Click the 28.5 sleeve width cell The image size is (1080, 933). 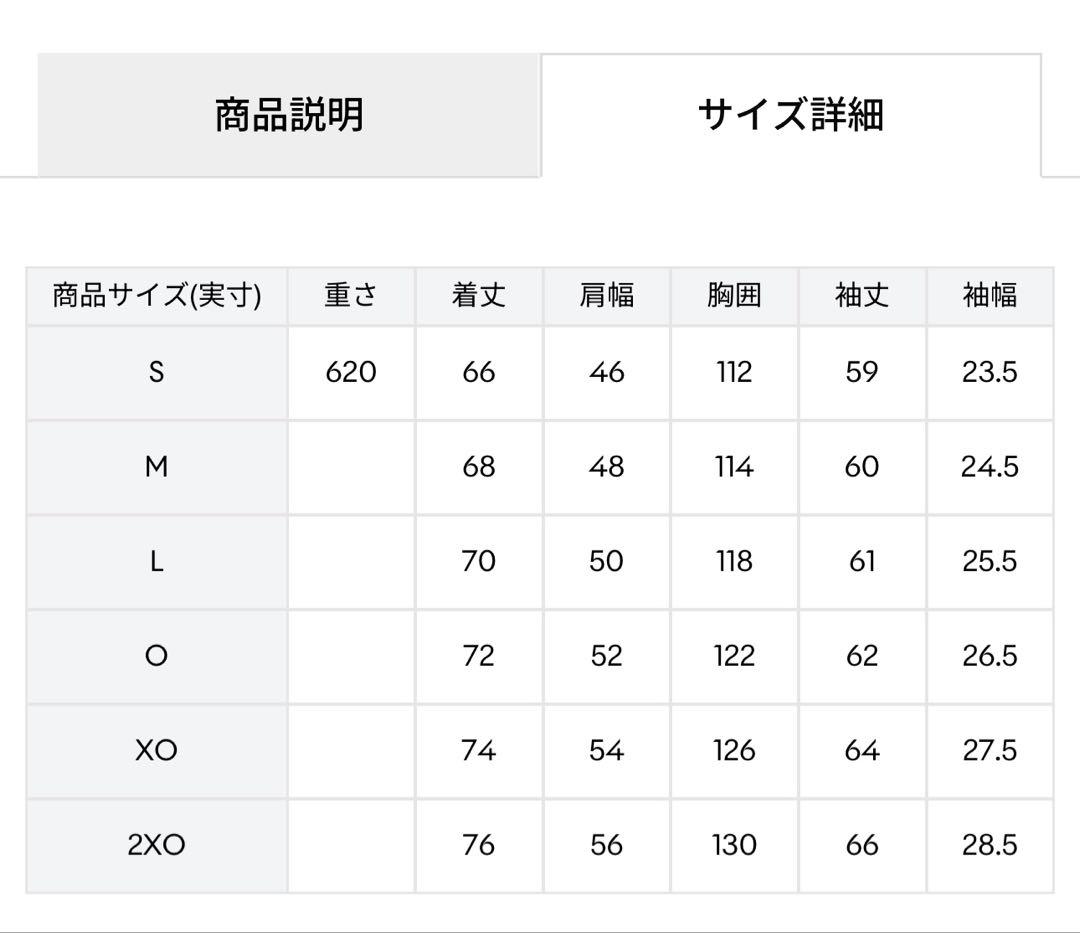click(x=990, y=845)
